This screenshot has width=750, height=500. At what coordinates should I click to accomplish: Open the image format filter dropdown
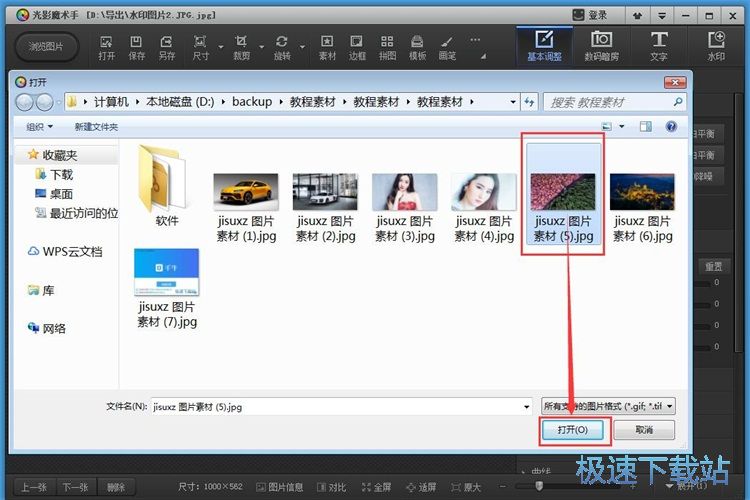[x=608, y=406]
